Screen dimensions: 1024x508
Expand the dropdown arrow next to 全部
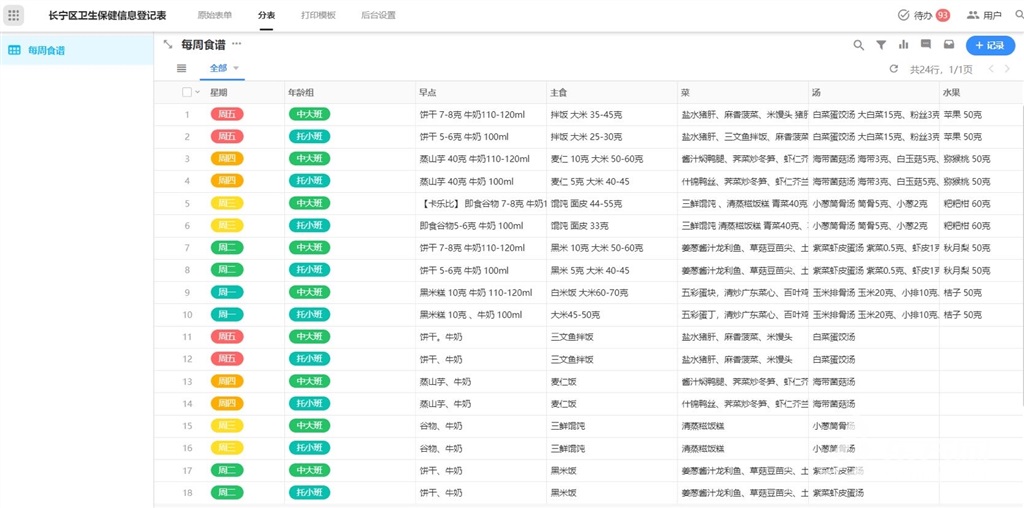tap(237, 69)
